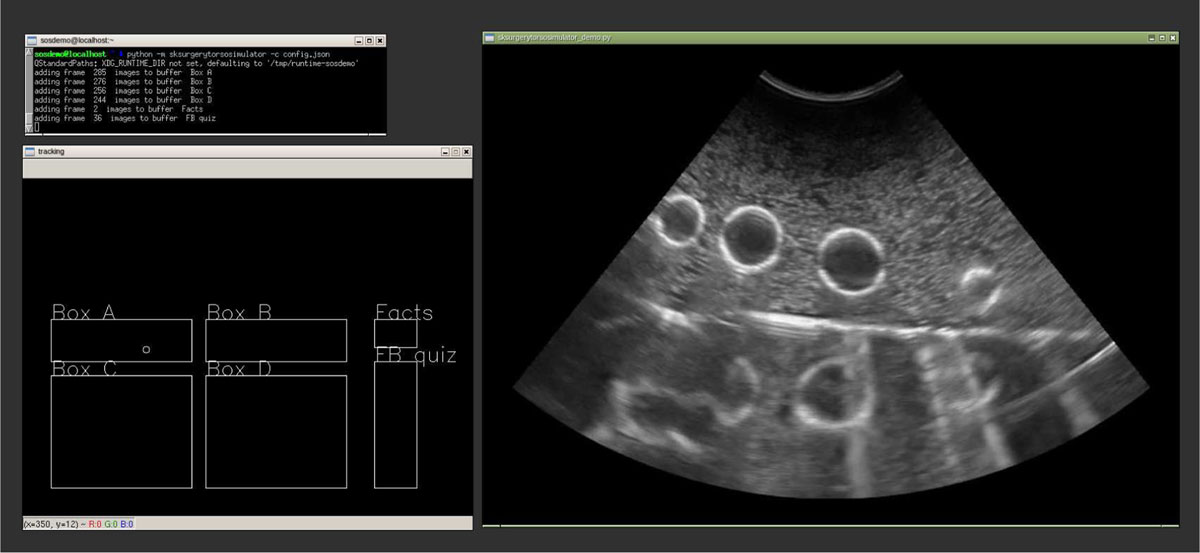Close the tracking window
The width and height of the screenshot is (1200, 553).
[466, 151]
